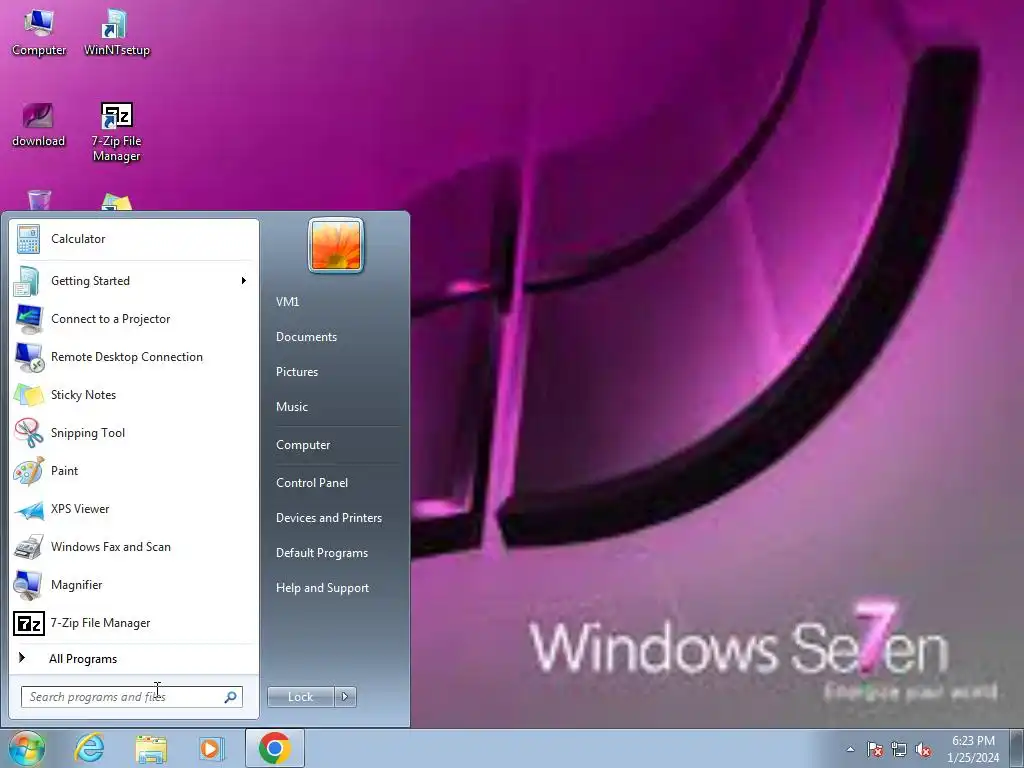Screen dimensions: 1024x768
Task: Open Calculator from the Start menu
Action: (x=134, y=239)
